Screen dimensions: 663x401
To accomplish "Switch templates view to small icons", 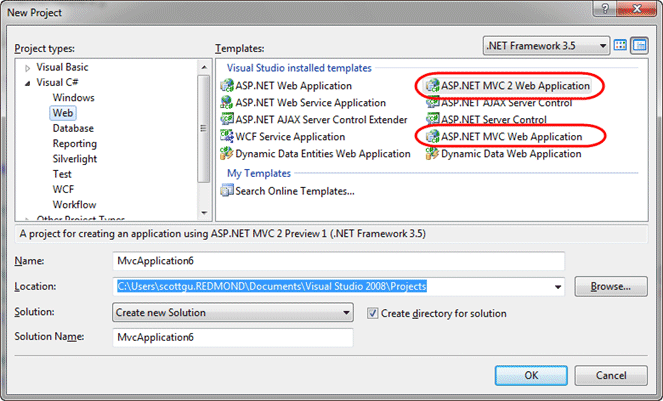I will pyautogui.click(x=639, y=45).
